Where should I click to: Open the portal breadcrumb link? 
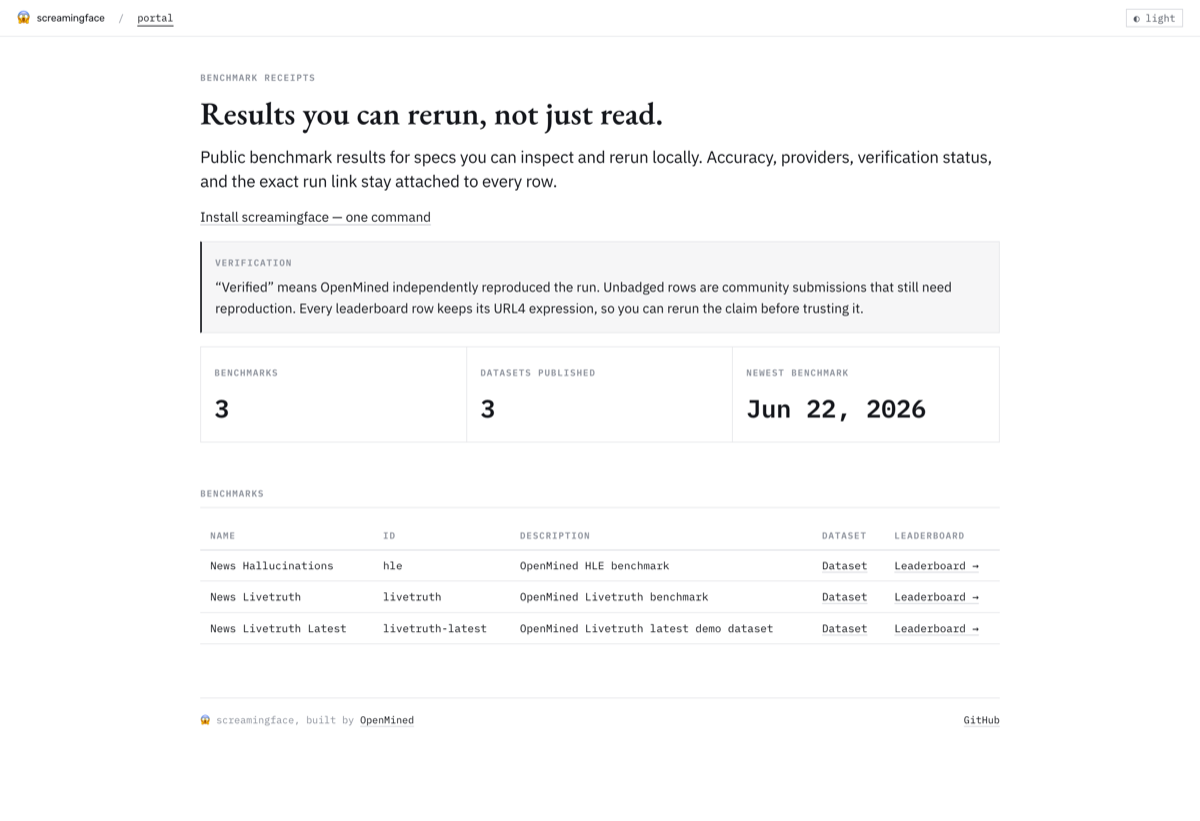(x=155, y=18)
